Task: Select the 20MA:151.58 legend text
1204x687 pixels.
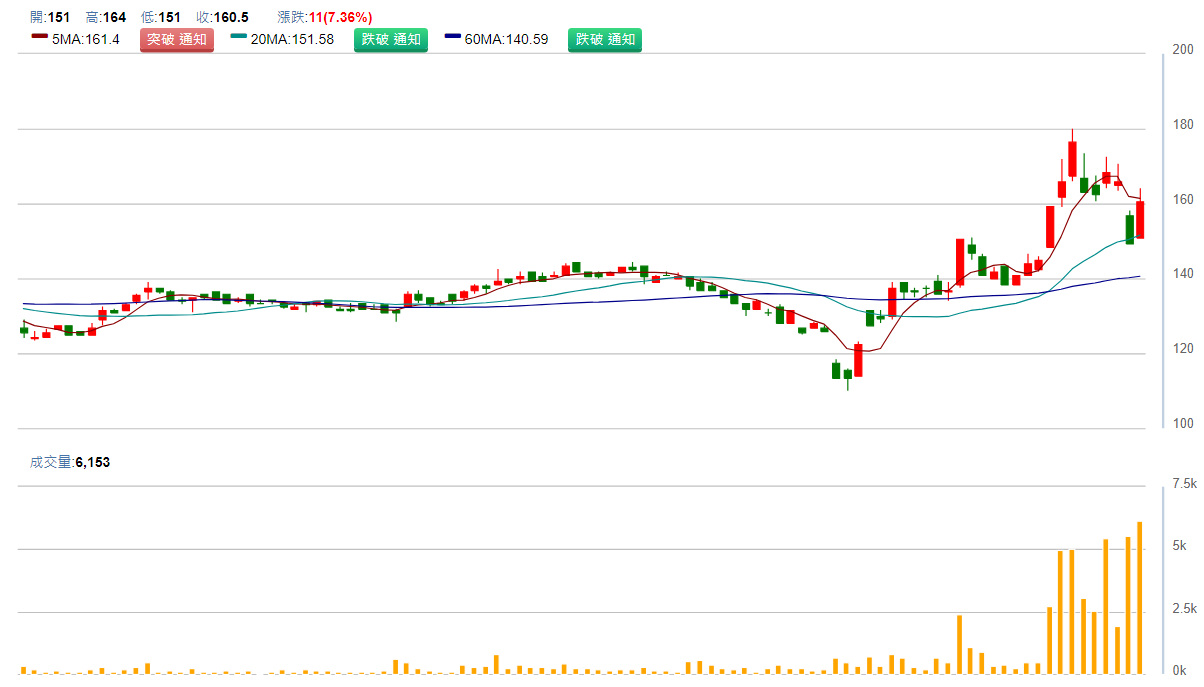Action: pyautogui.click(x=293, y=40)
